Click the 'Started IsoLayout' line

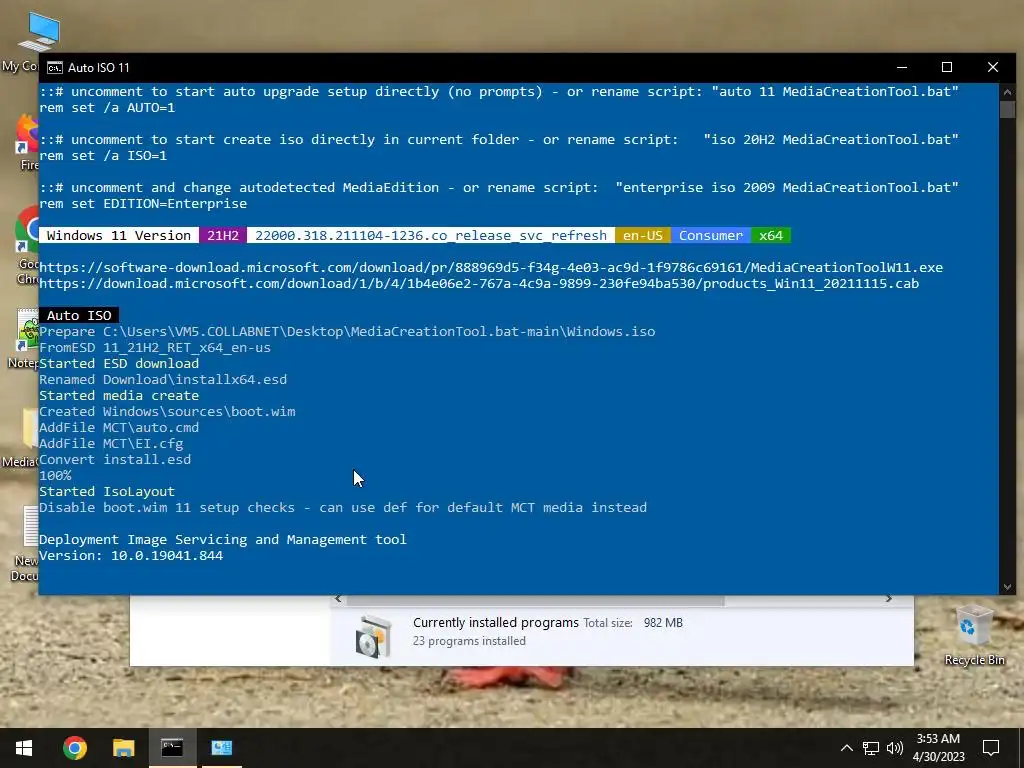pos(107,491)
